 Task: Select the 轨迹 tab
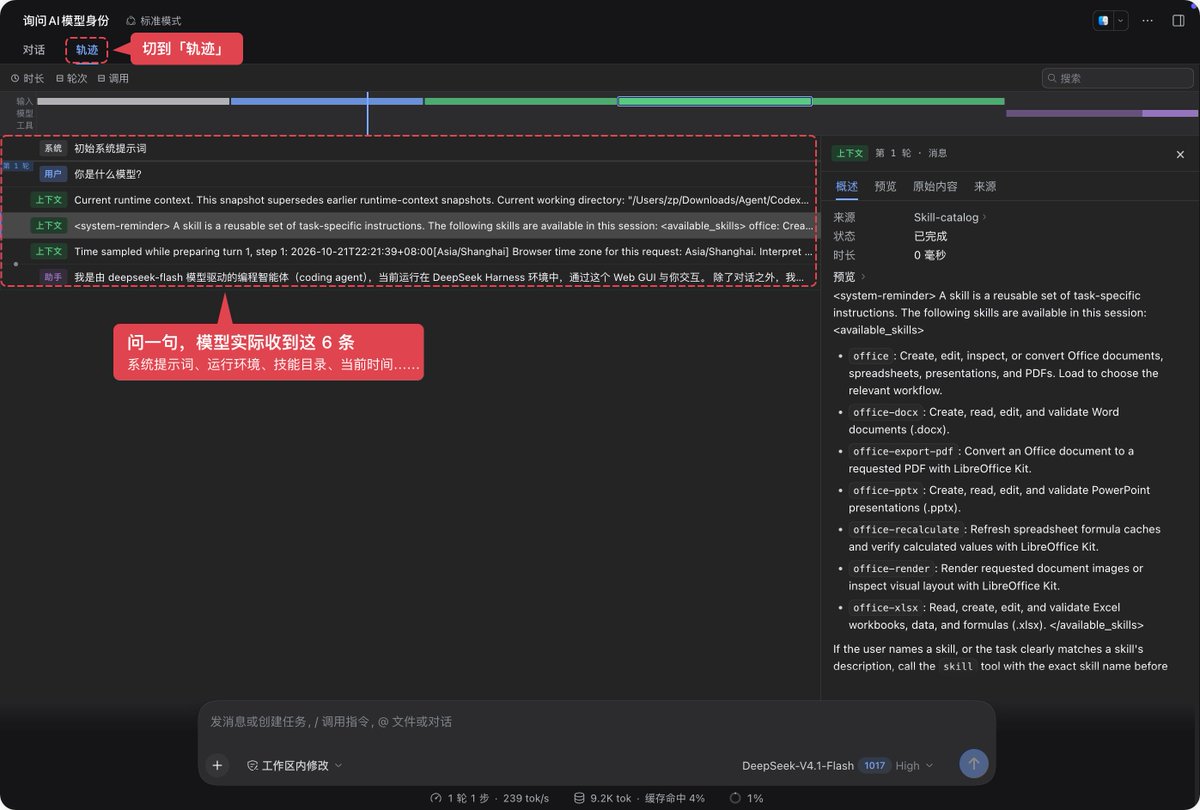click(x=87, y=50)
